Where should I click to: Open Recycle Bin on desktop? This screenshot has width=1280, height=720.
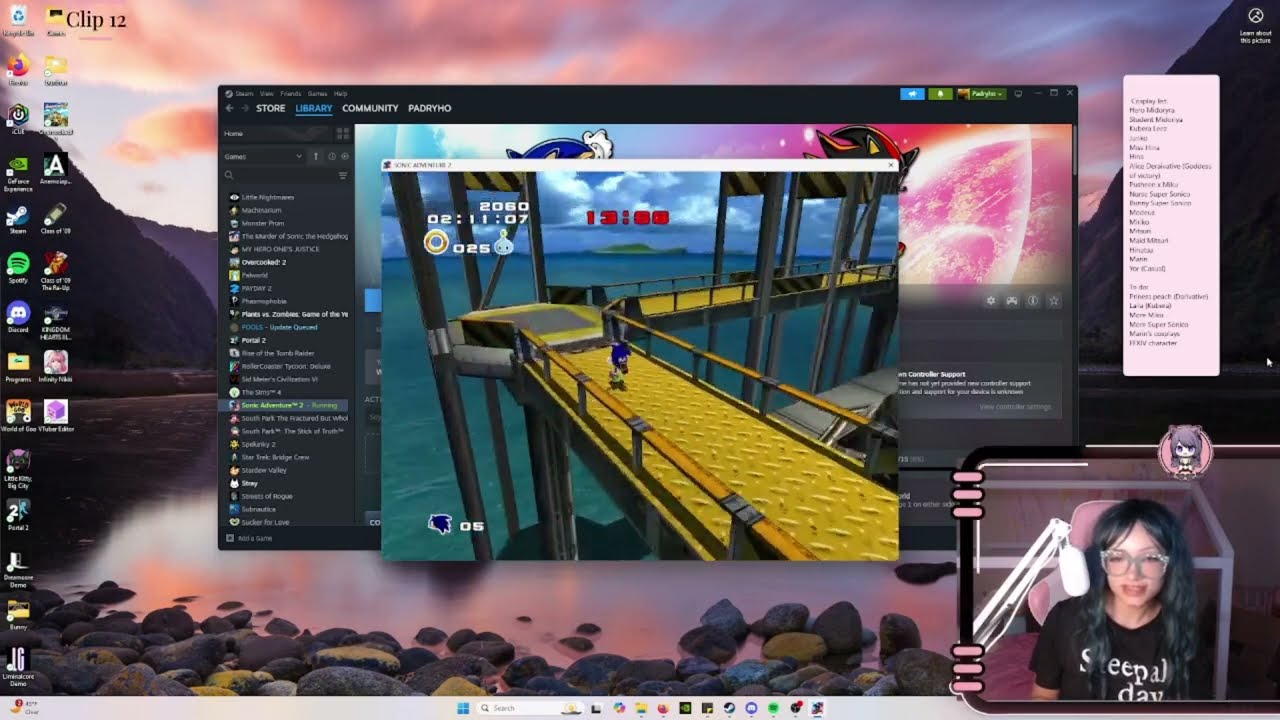(x=18, y=20)
